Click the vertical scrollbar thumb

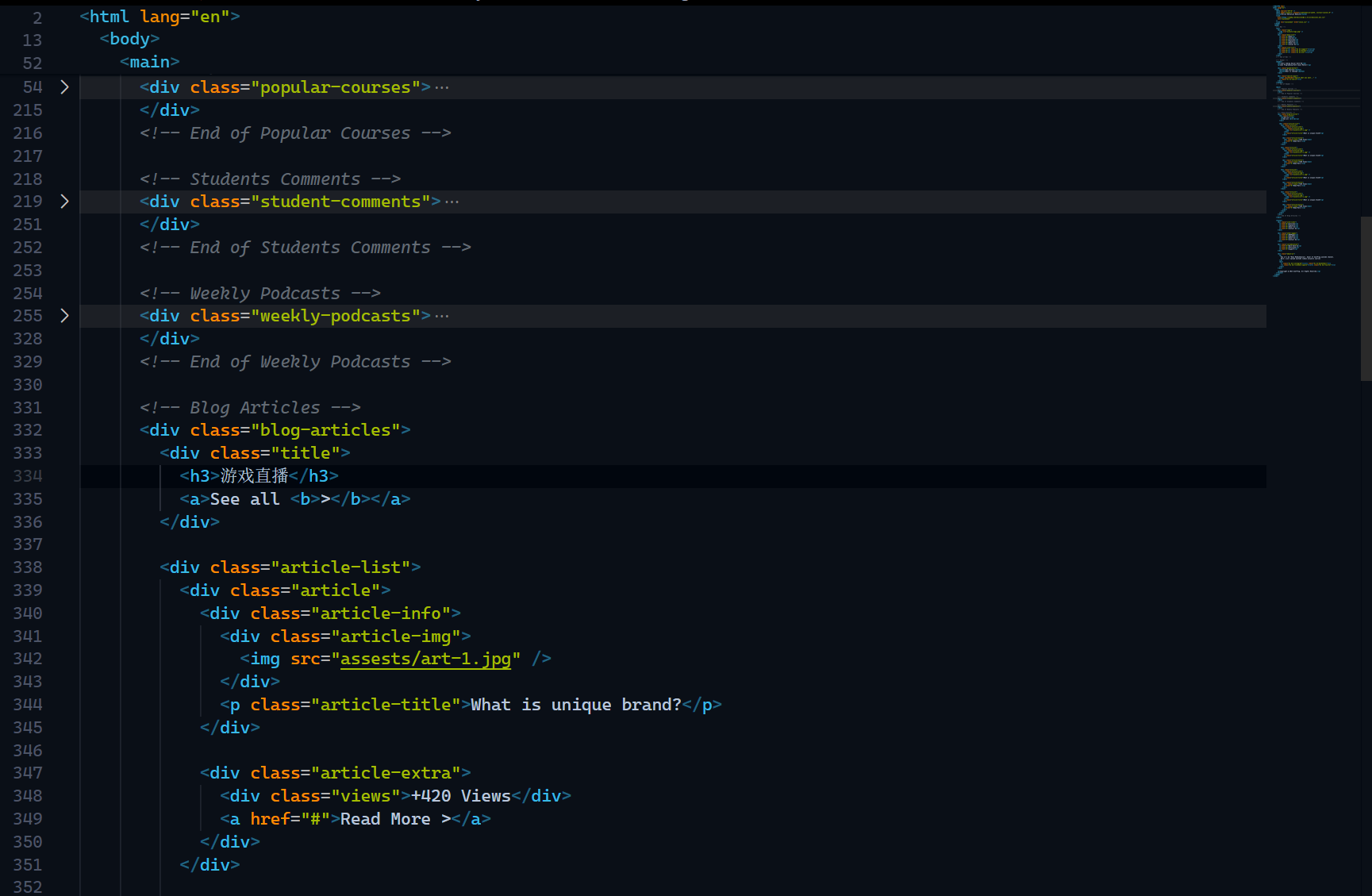click(1366, 298)
